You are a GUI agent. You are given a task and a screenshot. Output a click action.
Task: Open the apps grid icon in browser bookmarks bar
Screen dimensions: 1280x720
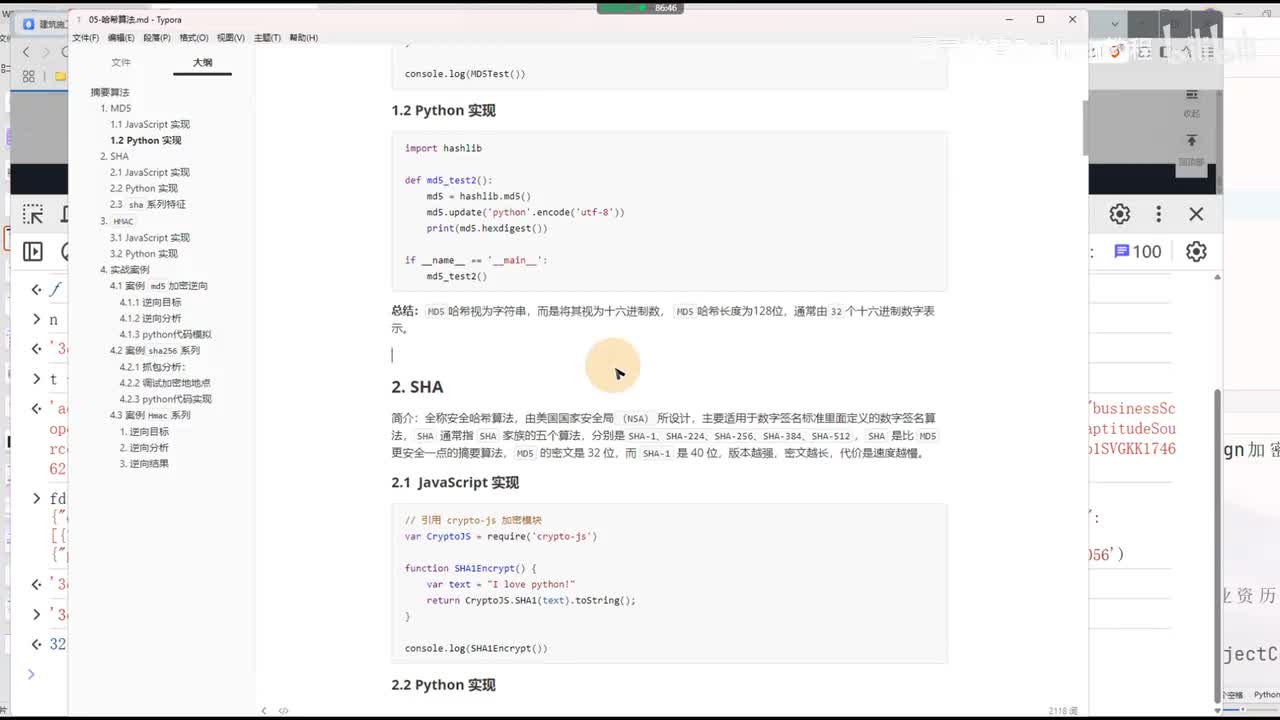coord(28,76)
